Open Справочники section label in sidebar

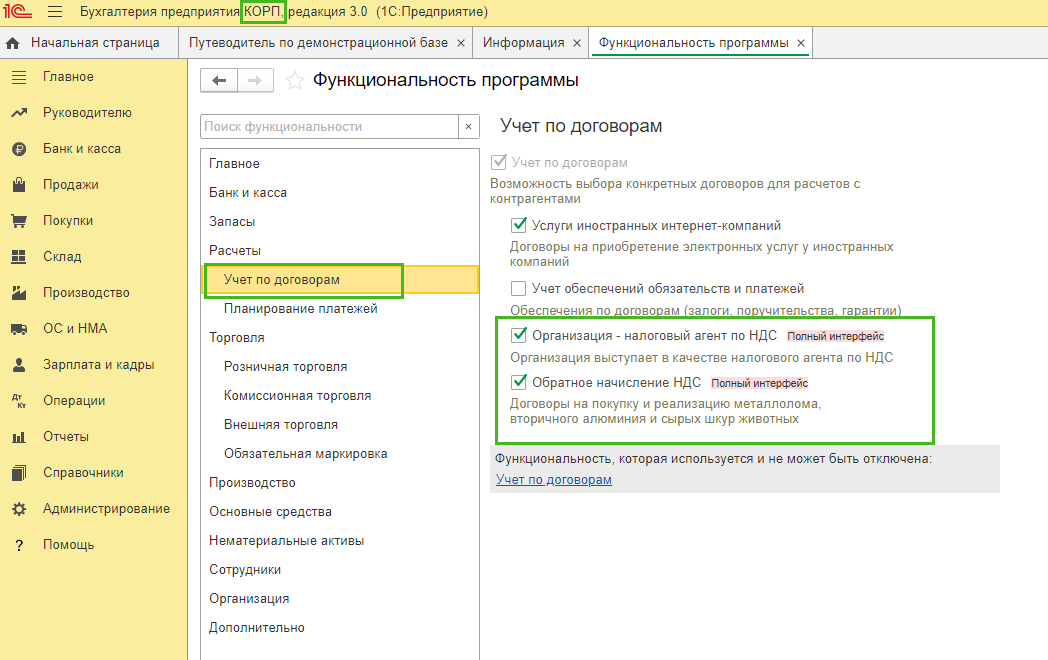click(83, 473)
